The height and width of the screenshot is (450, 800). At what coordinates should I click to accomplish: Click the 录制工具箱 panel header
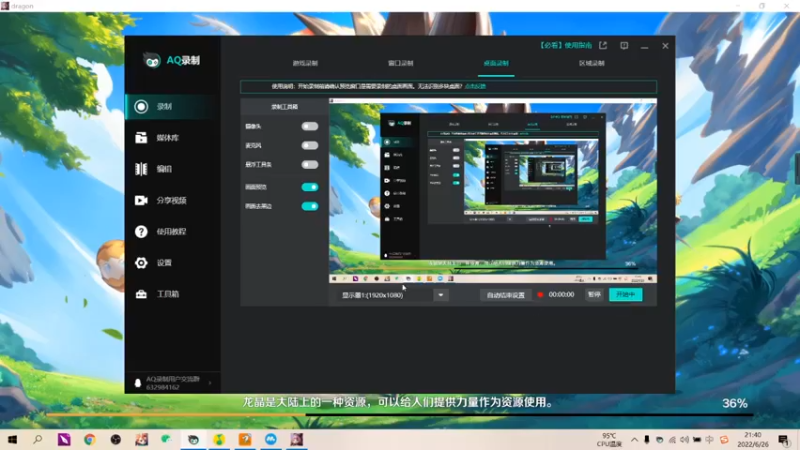click(x=284, y=107)
